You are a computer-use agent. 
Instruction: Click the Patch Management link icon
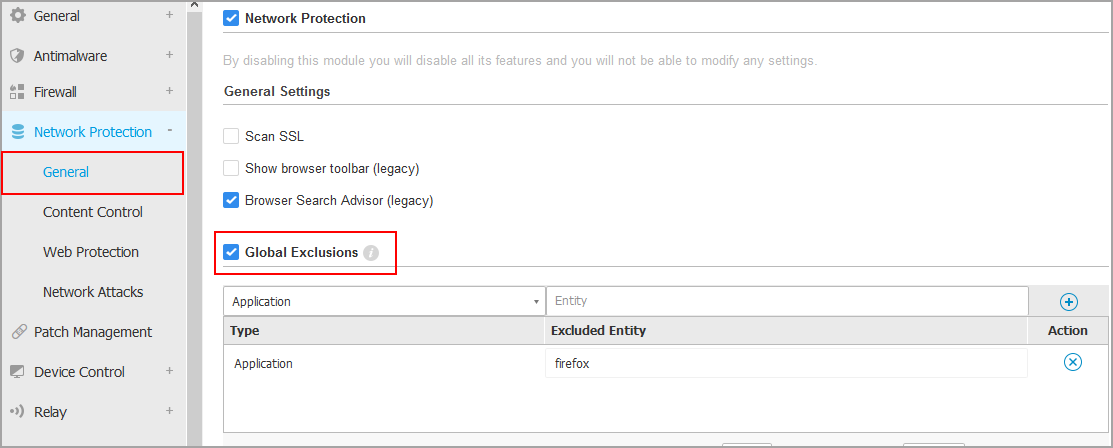click(x=18, y=332)
